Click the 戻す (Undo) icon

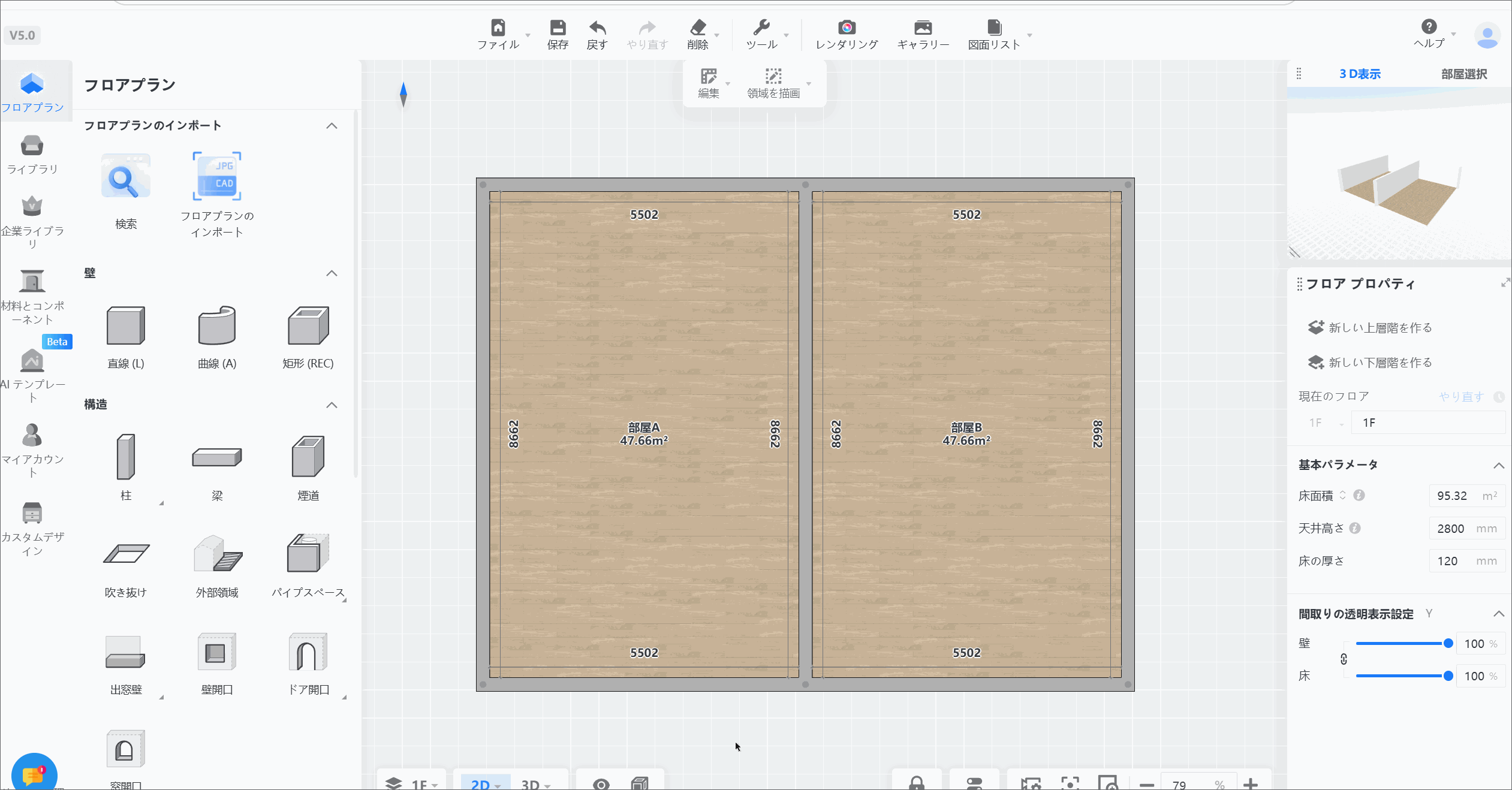(x=597, y=28)
